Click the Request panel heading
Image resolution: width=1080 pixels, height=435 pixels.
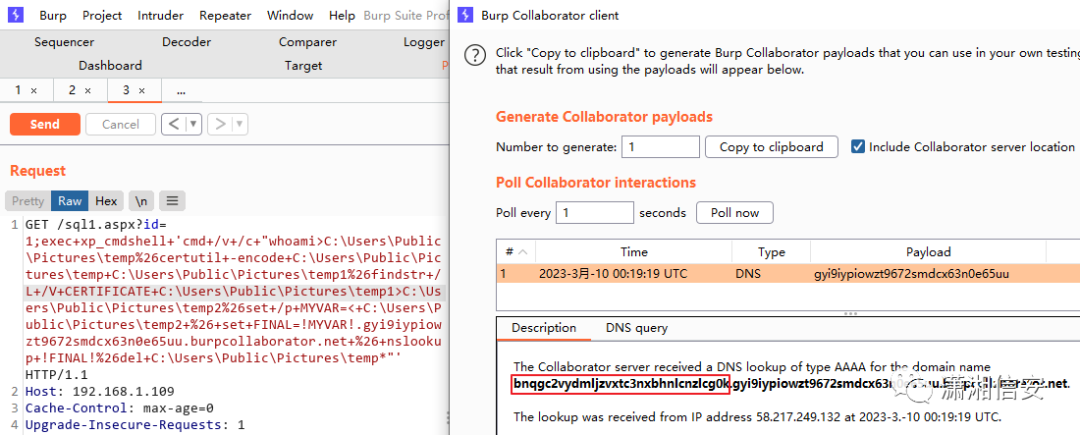coord(38,171)
